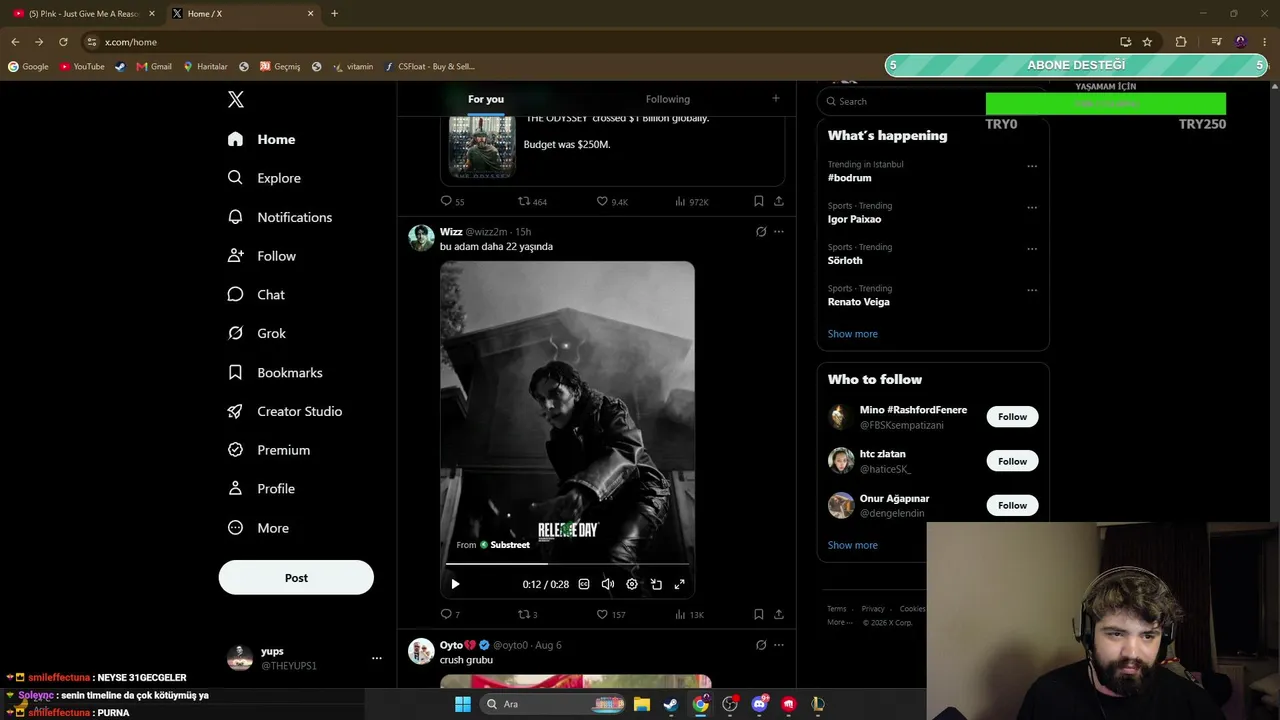This screenshot has width=1280, height=720.
Task: Open more options for Oyto's post
Action: click(x=779, y=645)
